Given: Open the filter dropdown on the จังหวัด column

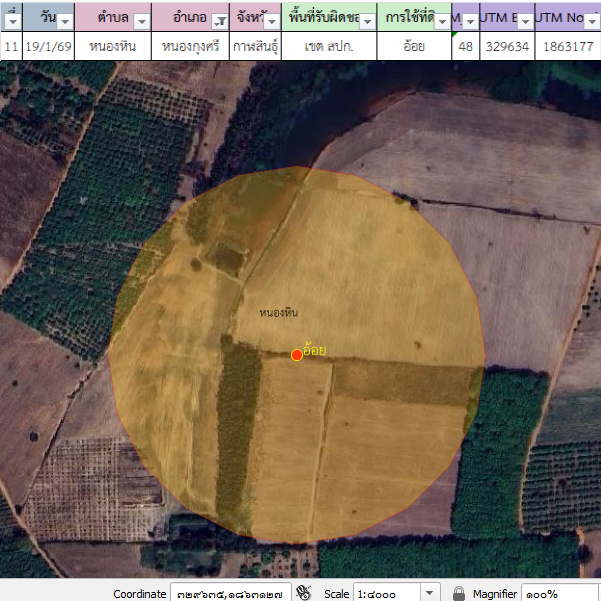Looking at the screenshot, I should 272,21.
